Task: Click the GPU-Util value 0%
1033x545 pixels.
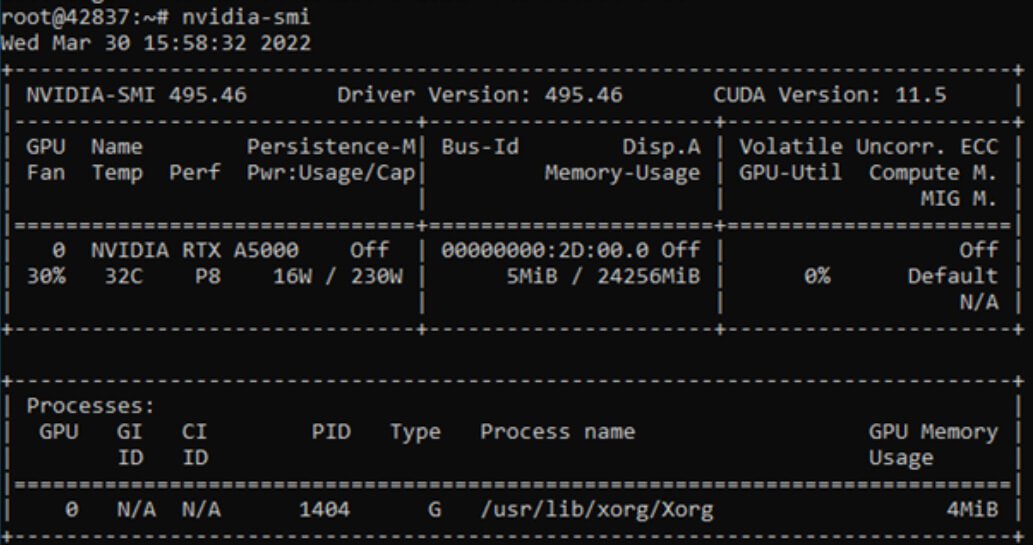Action: (817, 276)
